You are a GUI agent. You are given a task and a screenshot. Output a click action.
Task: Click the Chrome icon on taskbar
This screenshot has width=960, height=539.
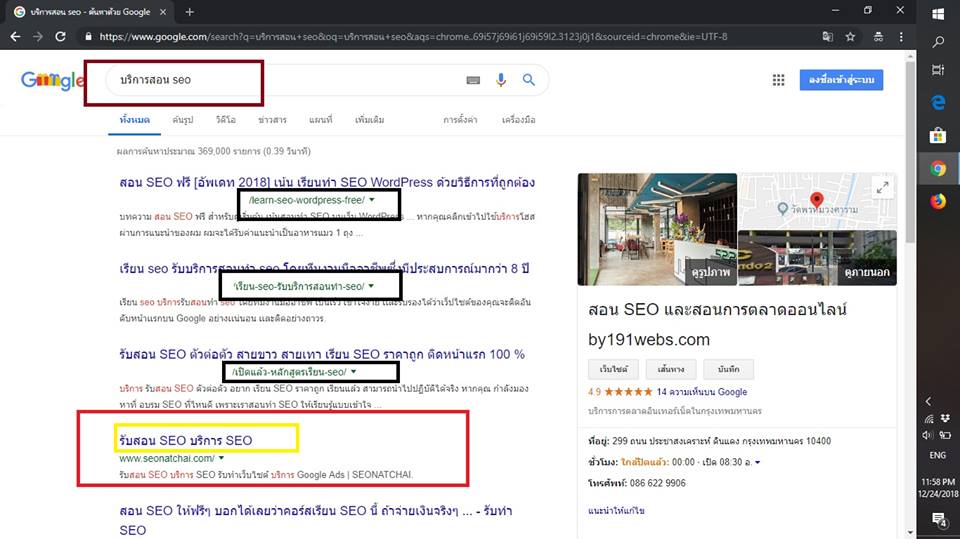click(x=938, y=168)
